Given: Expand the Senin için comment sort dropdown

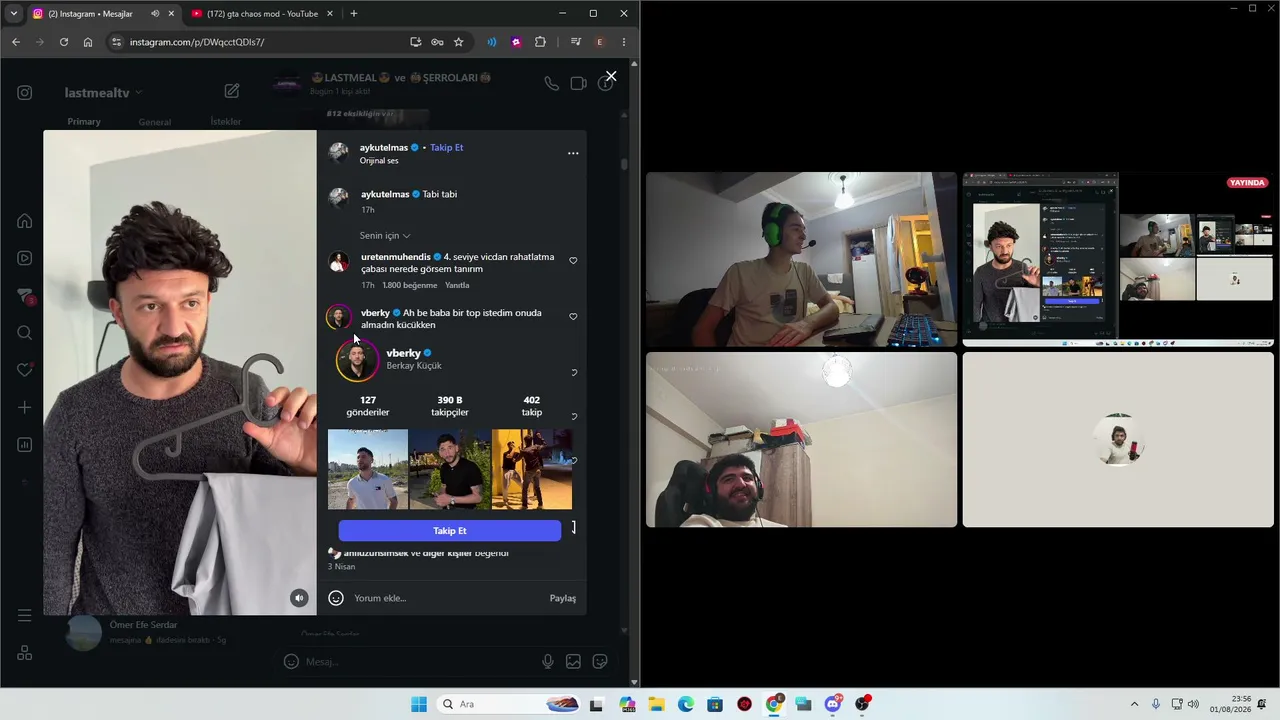Looking at the screenshot, I should (x=385, y=235).
